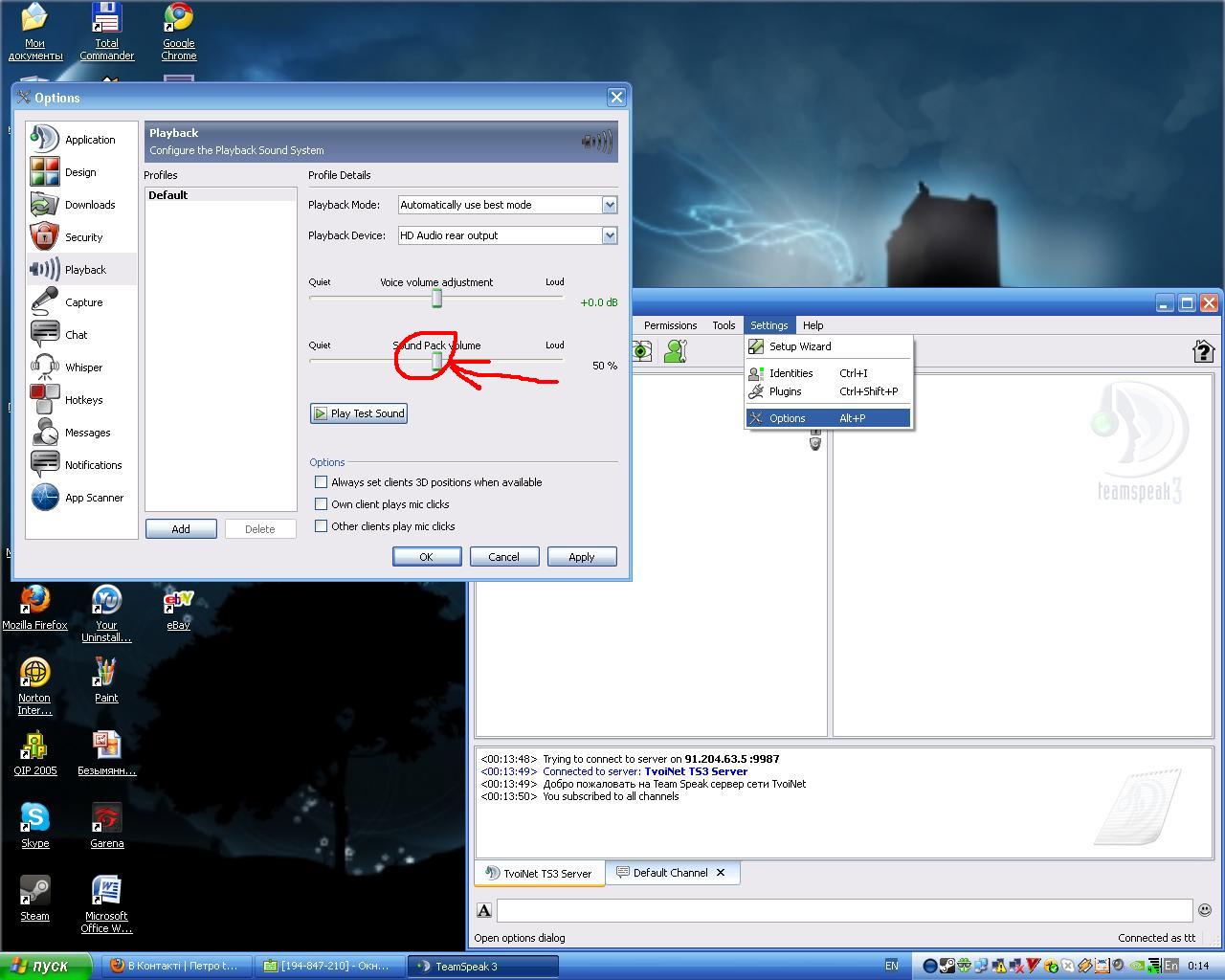Image resolution: width=1225 pixels, height=980 pixels.
Task: Select the Design options category
Action: coord(81,172)
